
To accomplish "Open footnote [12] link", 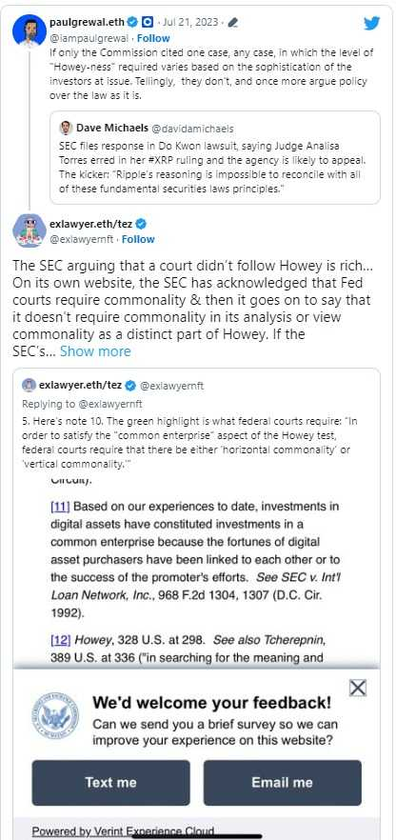I will [x=61, y=640].
